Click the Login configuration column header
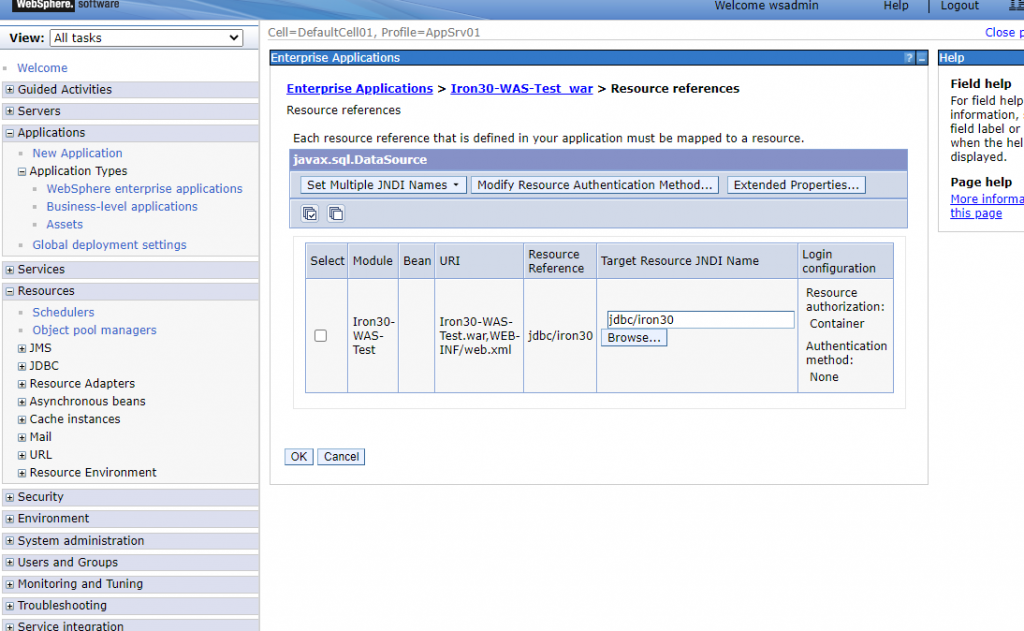Image resolution: width=1024 pixels, height=631 pixels. tap(845, 261)
